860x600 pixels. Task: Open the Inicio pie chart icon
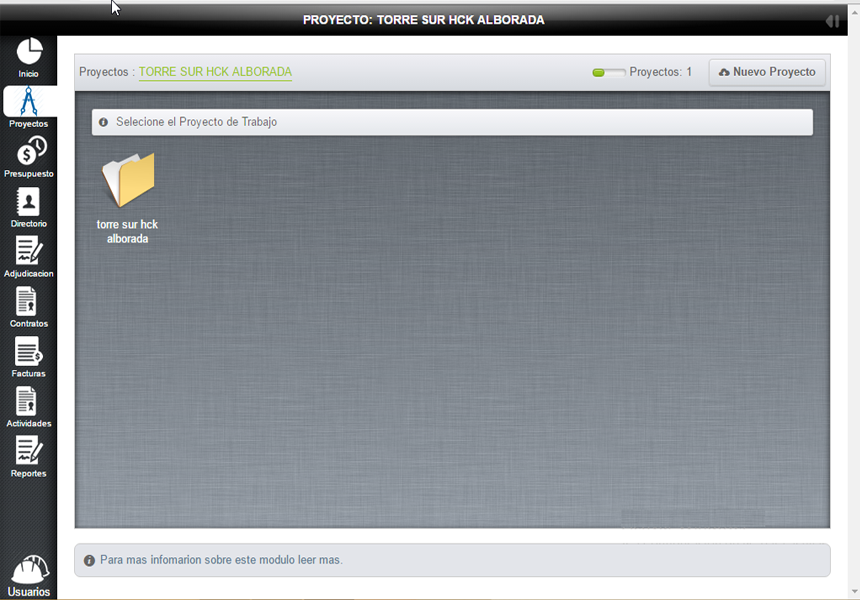click(29, 52)
